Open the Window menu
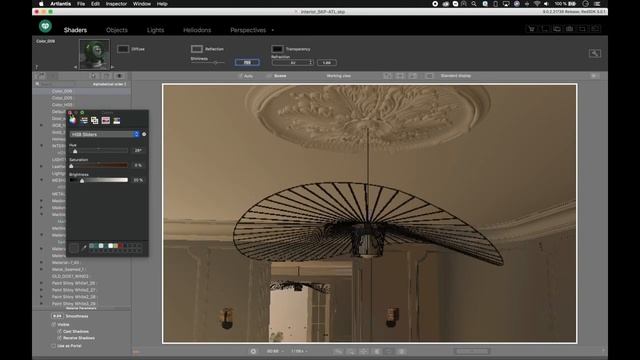Screen dimensions: 640x360 point(142,4)
